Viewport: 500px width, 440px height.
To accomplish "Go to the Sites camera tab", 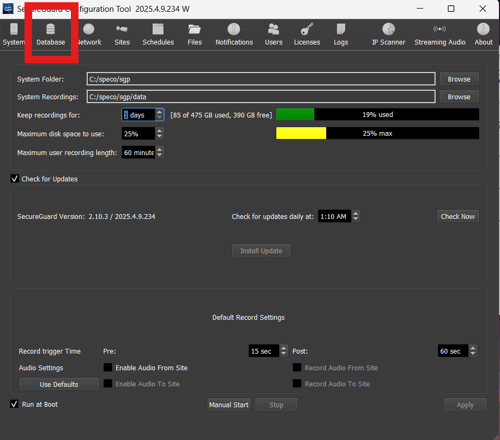I will (x=122, y=34).
